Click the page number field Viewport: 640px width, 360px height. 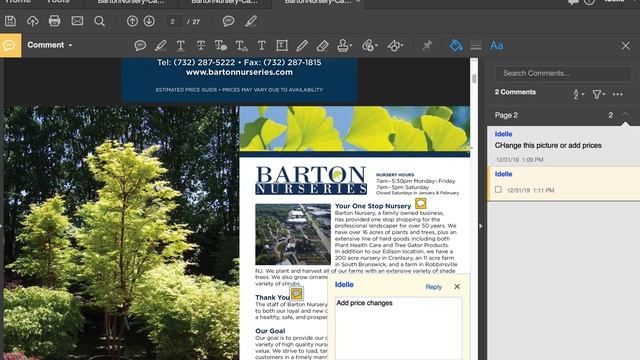pyautogui.click(x=173, y=21)
